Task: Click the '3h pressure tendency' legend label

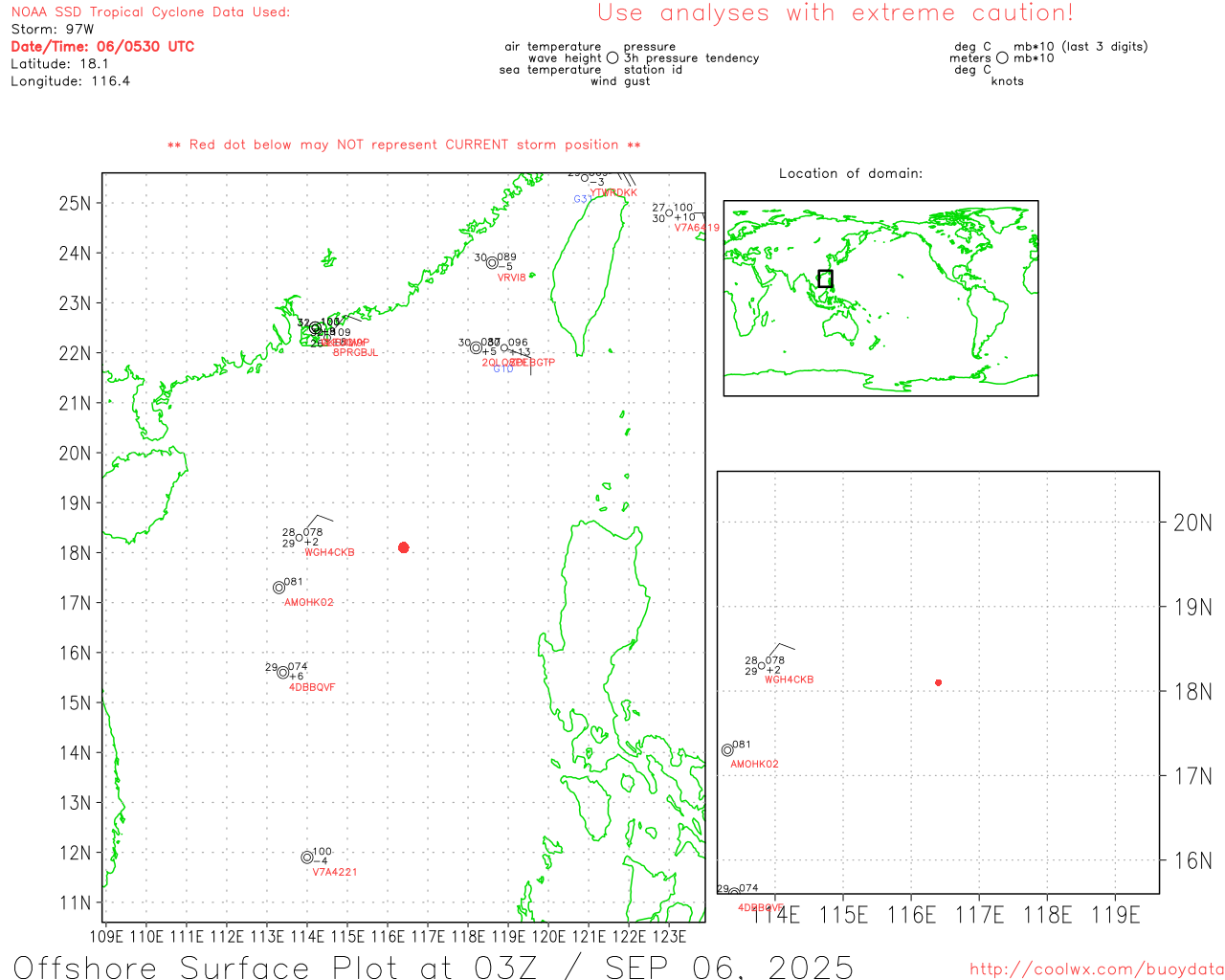Action: (x=691, y=58)
